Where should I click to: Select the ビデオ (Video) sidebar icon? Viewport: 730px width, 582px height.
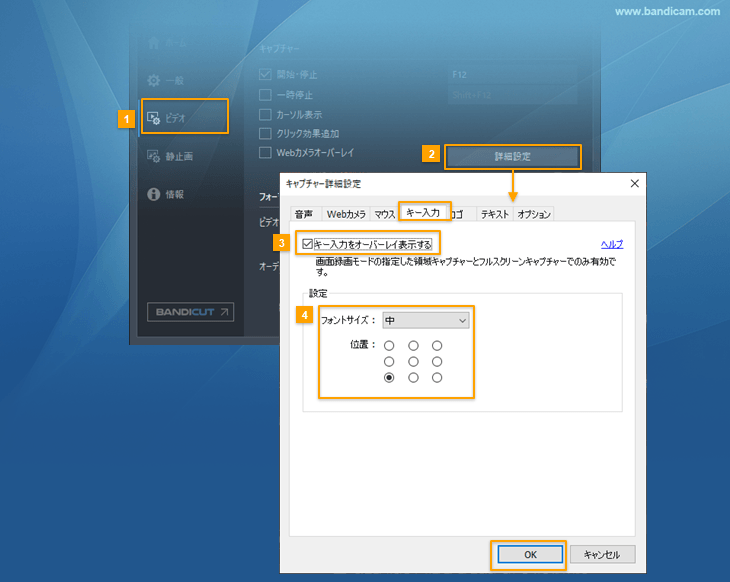pos(154,118)
